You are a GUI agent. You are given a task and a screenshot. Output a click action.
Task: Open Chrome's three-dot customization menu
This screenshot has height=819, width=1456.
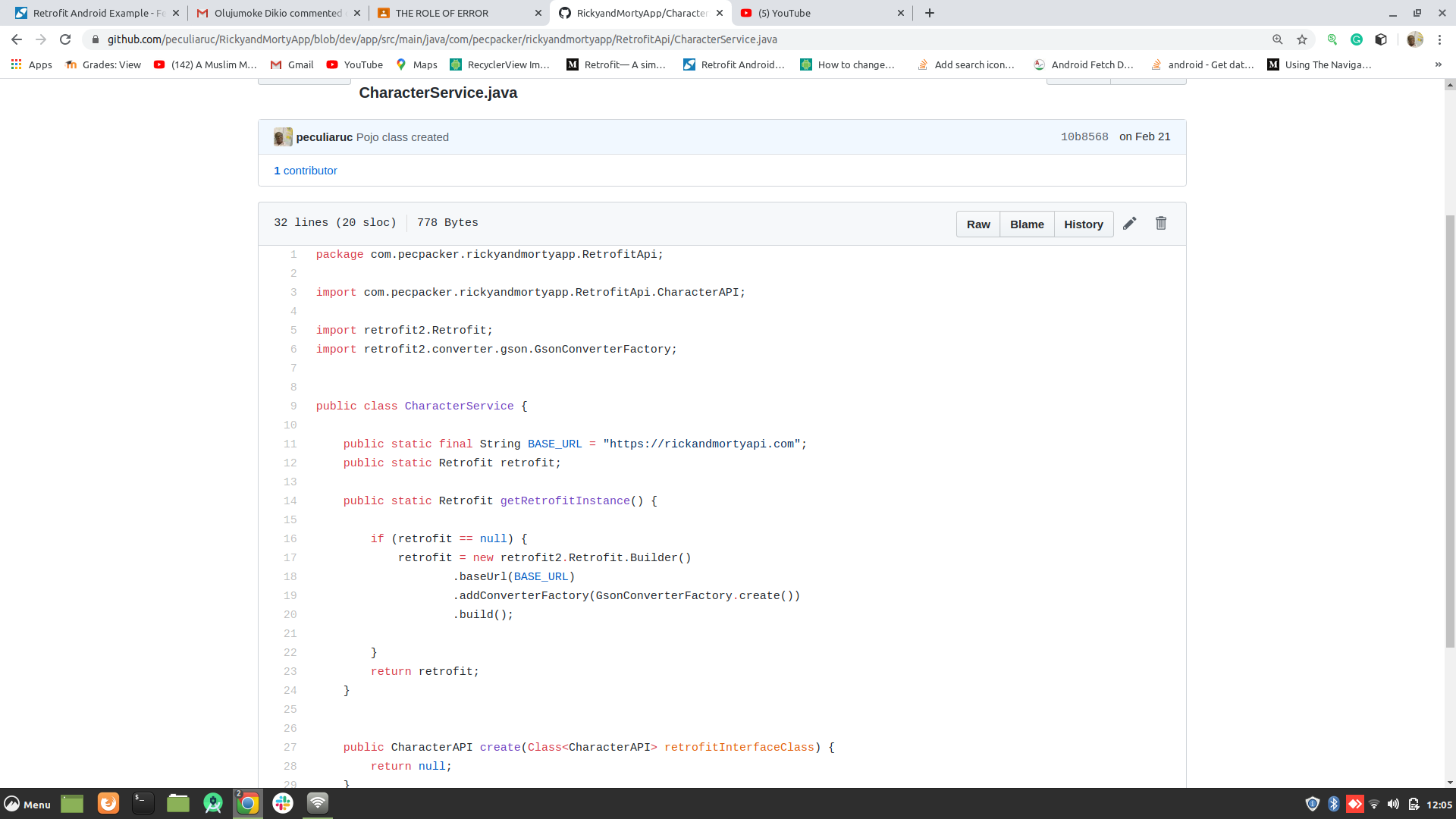click(1441, 39)
